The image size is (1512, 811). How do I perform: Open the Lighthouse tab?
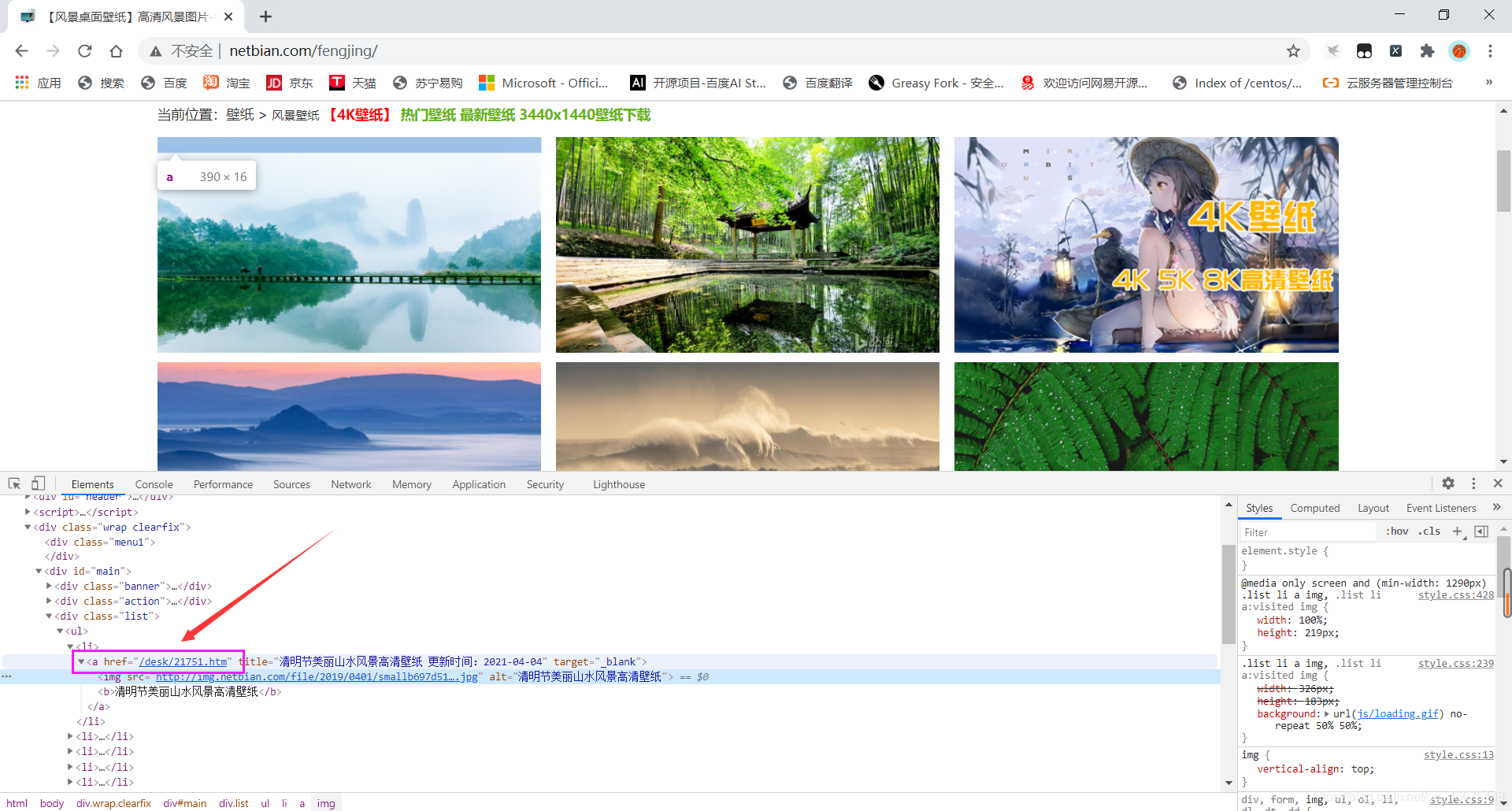point(619,484)
